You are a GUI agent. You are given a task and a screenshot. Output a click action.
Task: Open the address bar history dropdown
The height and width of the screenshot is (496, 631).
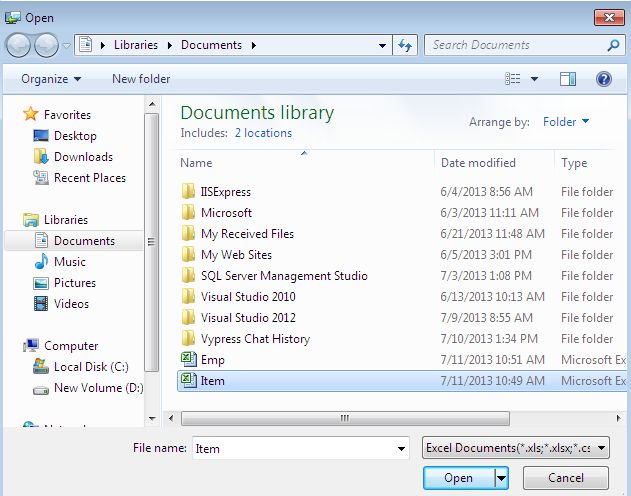click(382, 45)
